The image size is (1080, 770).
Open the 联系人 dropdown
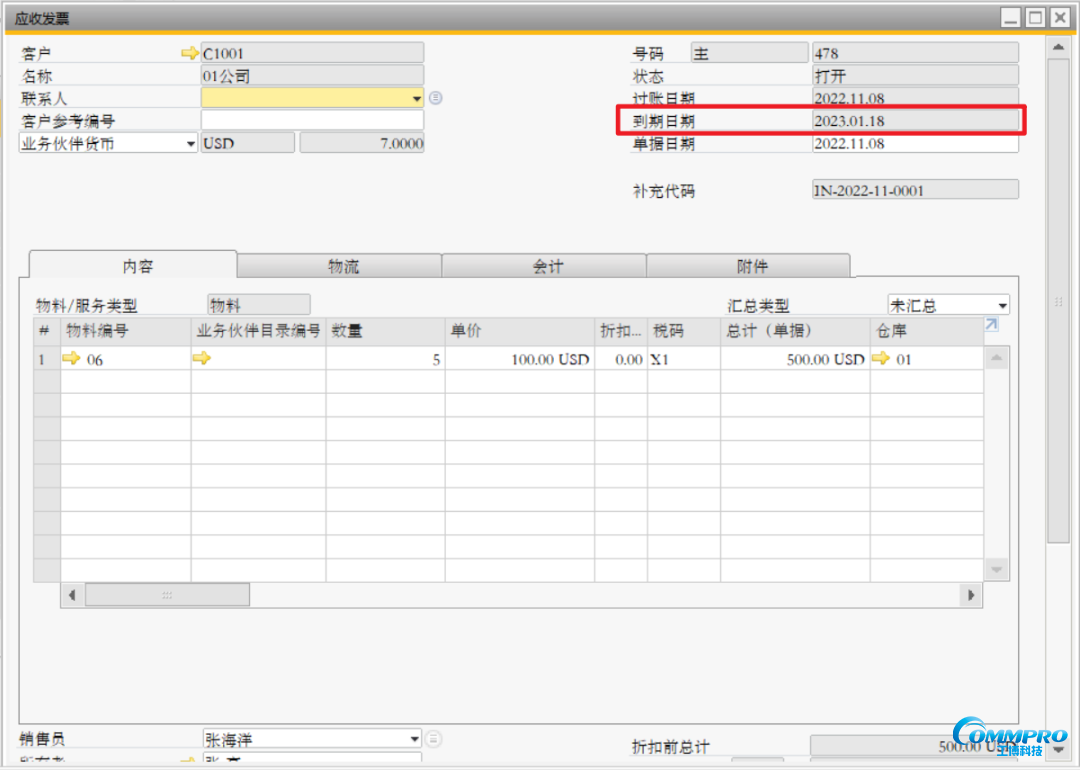[416, 98]
